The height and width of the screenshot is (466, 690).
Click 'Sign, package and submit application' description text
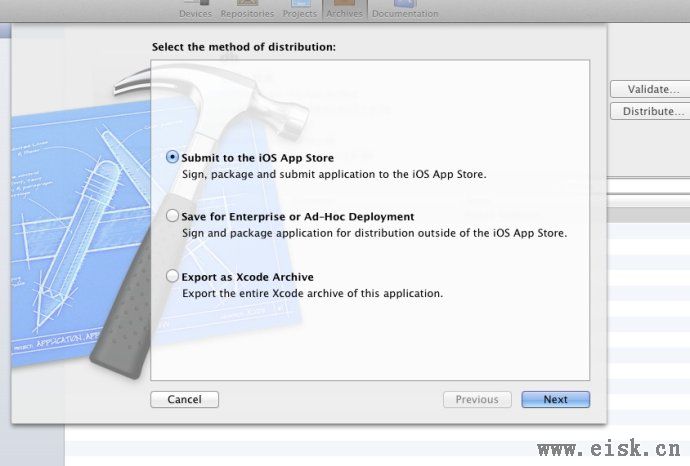coord(334,174)
